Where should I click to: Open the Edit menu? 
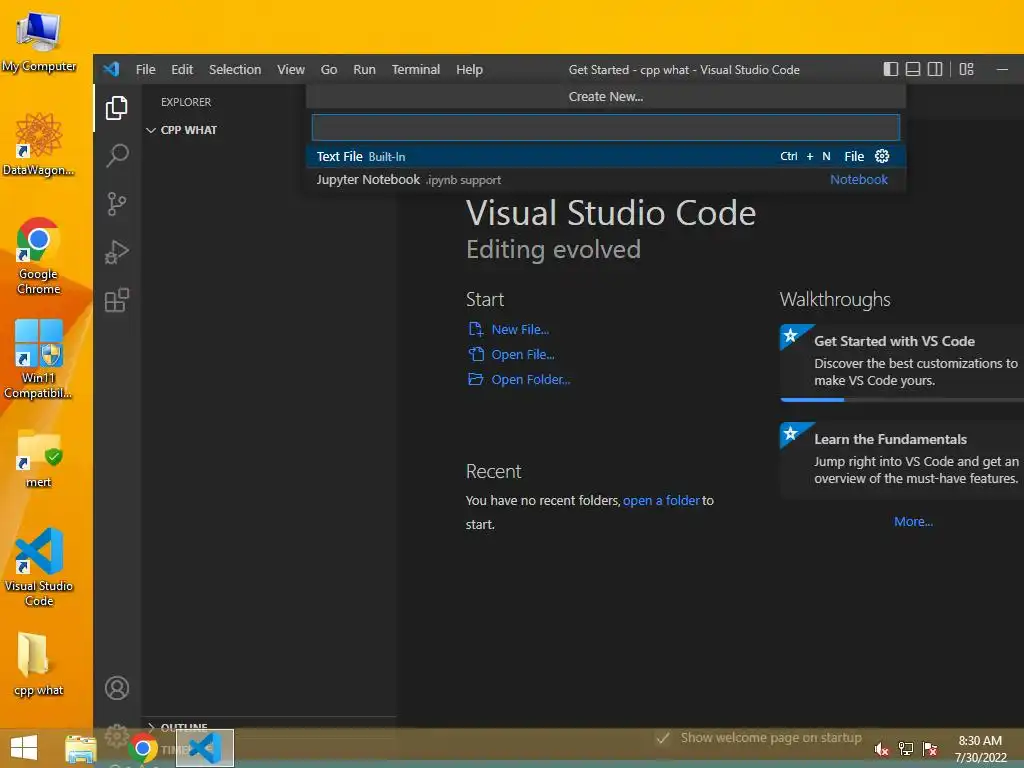182,69
